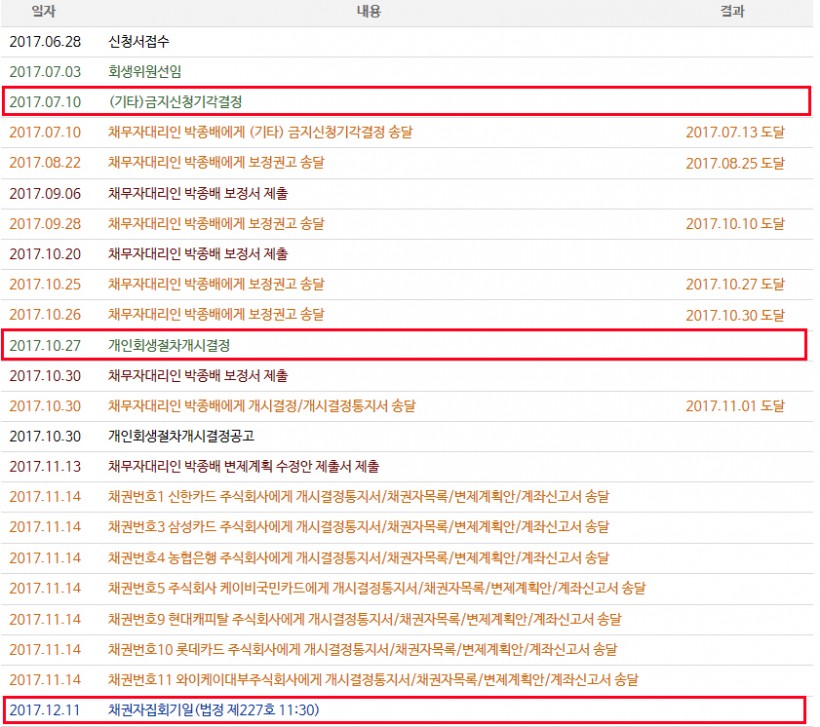
Task: Click the '신청서접수' entry
Action: tap(139, 41)
